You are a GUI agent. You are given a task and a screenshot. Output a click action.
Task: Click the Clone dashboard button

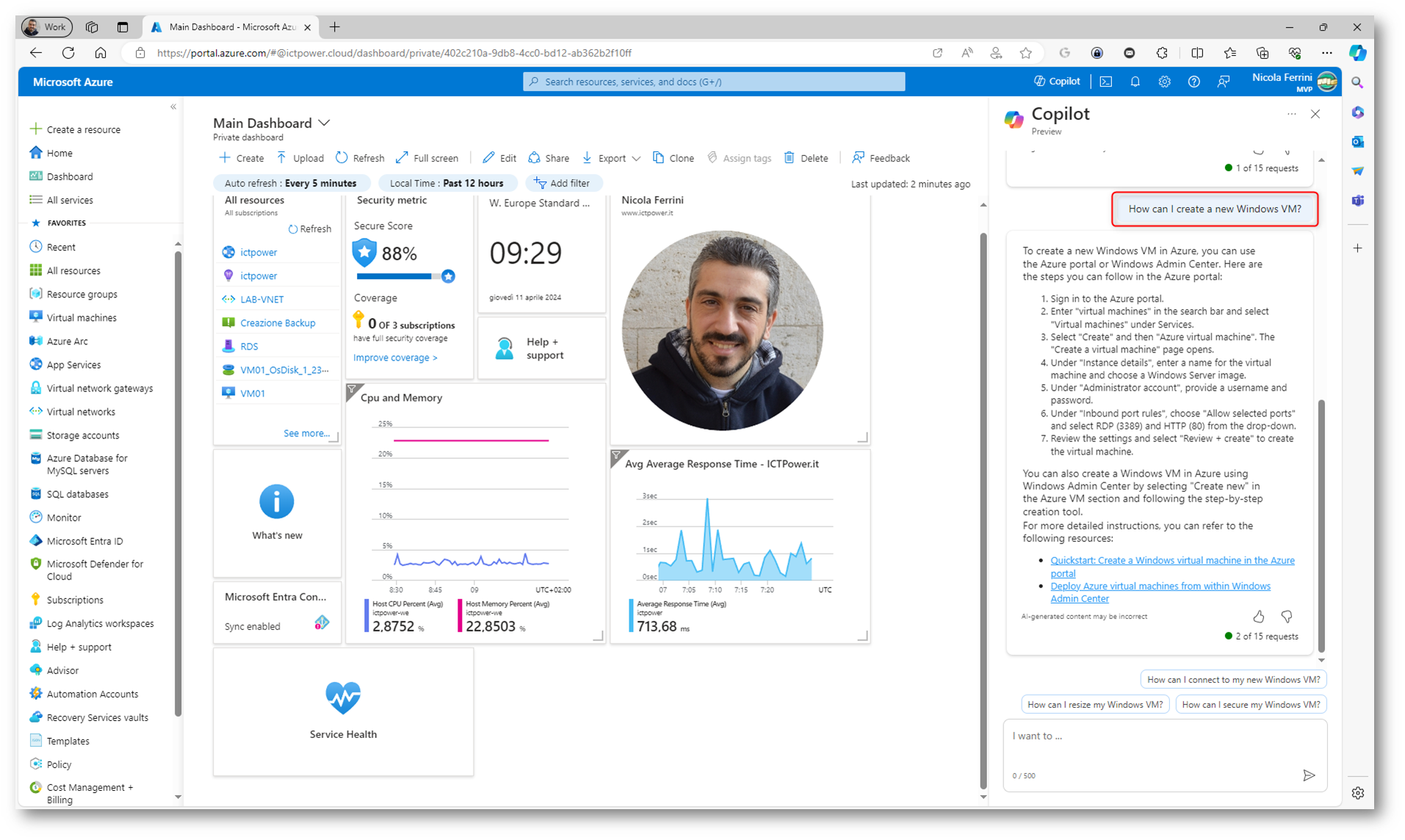673,159
